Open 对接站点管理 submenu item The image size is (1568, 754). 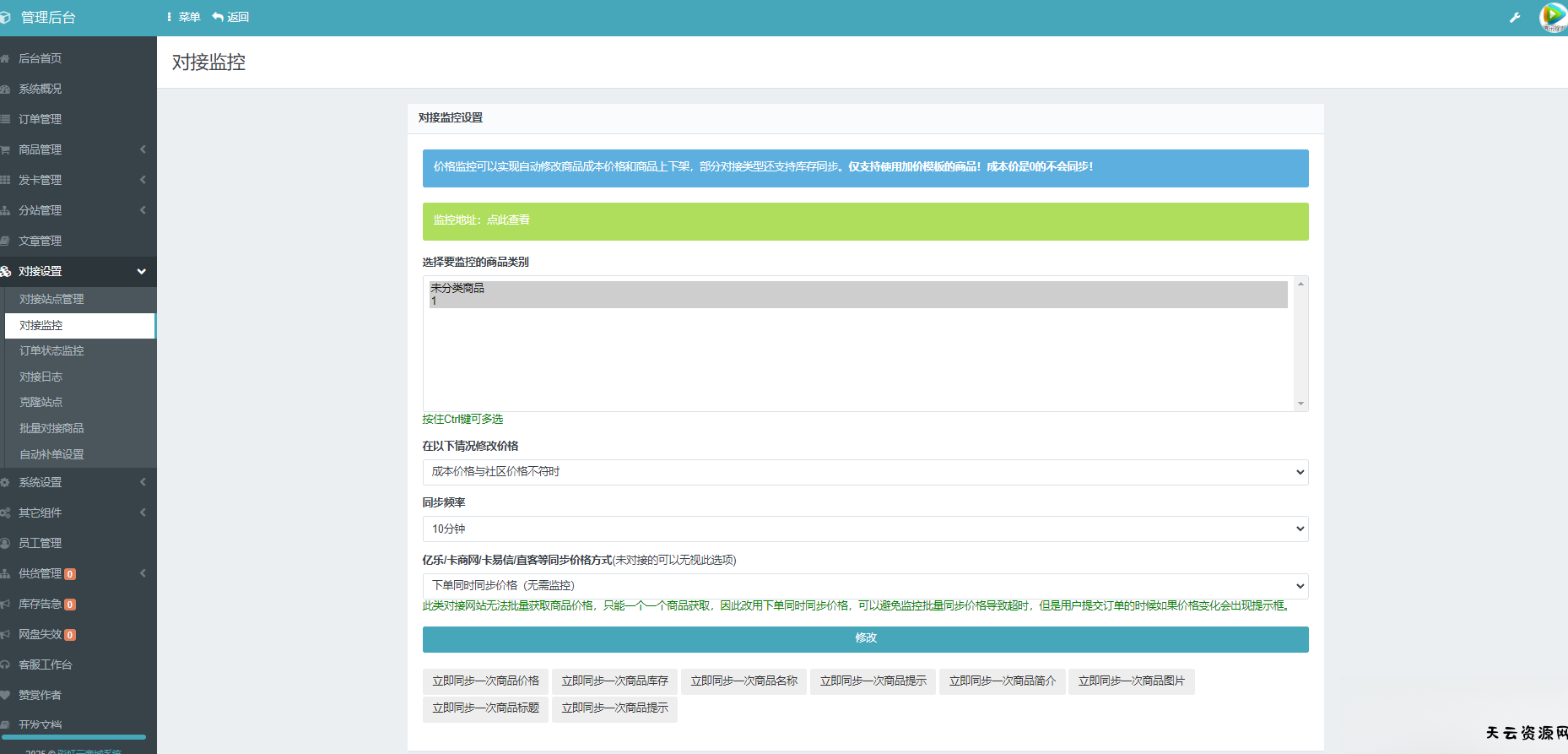[51, 299]
